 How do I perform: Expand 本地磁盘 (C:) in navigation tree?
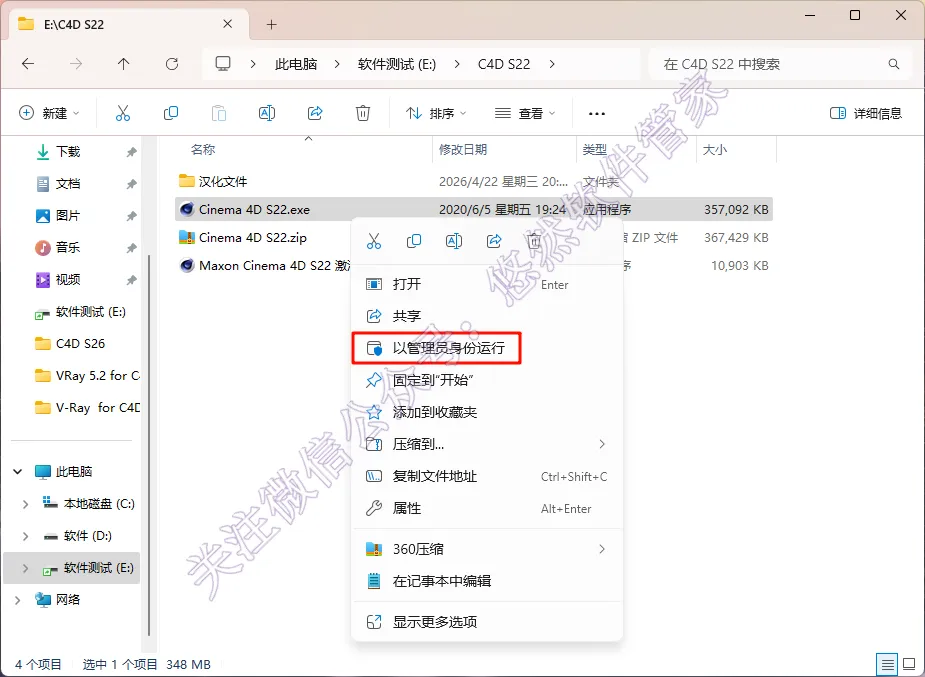click(25, 504)
